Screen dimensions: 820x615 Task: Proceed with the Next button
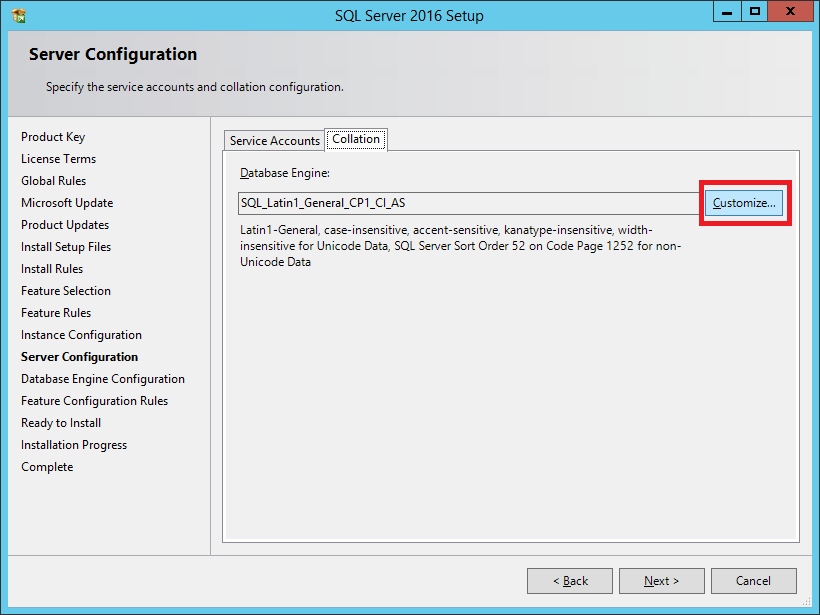(x=661, y=581)
